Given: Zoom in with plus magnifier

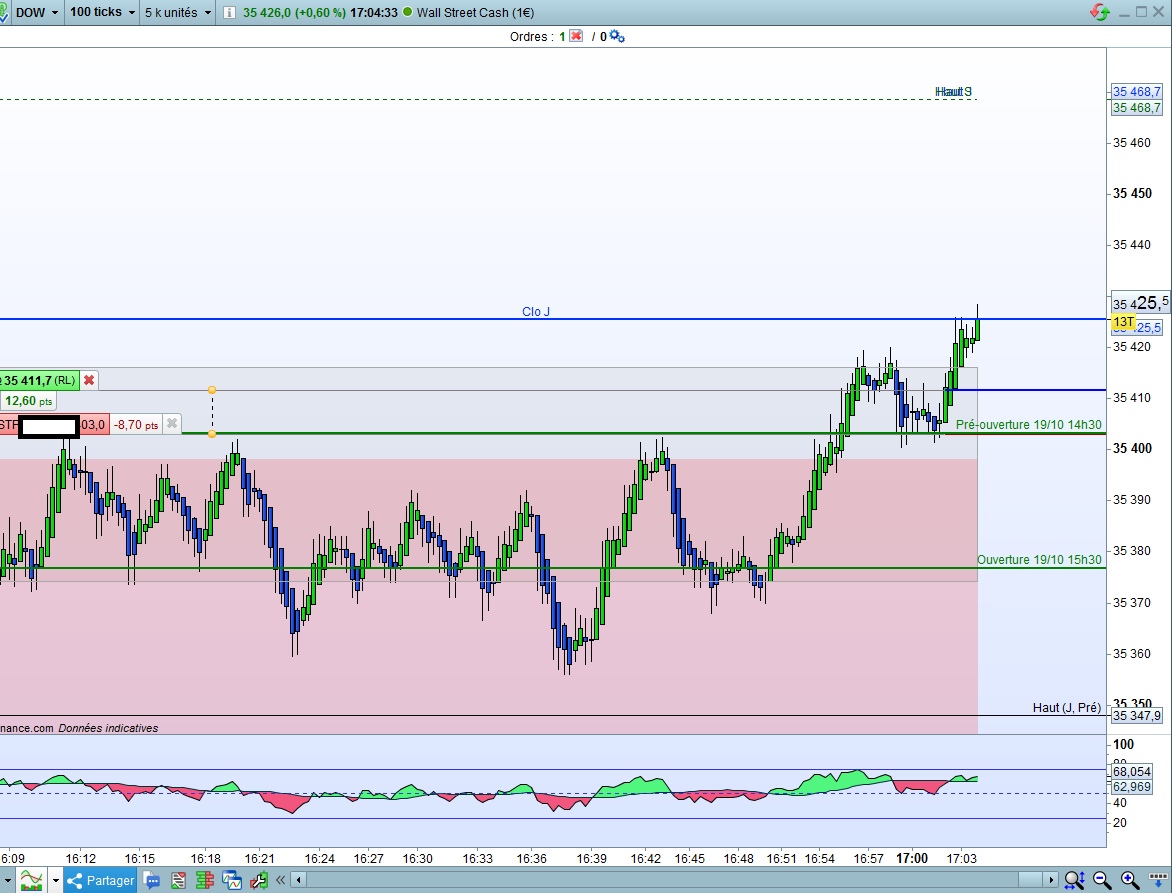Looking at the screenshot, I should point(1130,880).
